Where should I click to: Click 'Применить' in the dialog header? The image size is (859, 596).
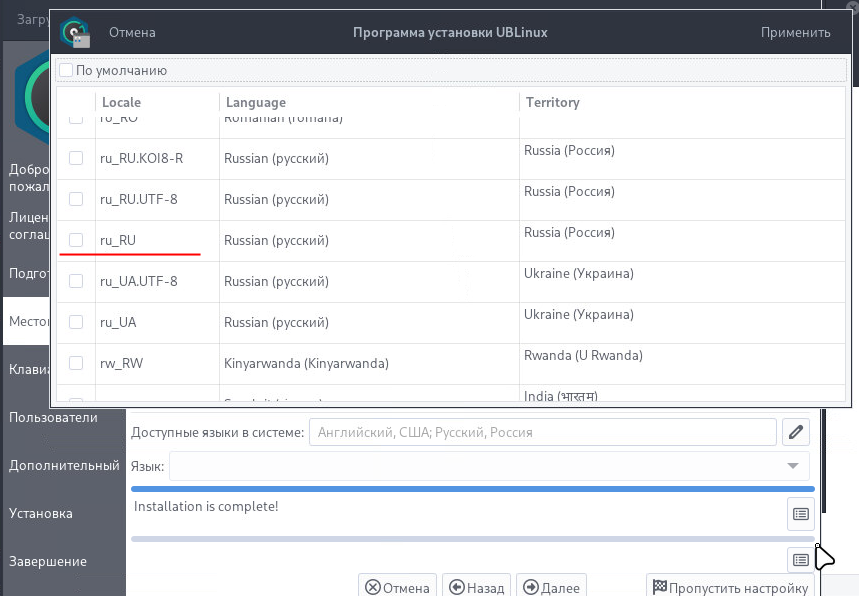point(795,32)
